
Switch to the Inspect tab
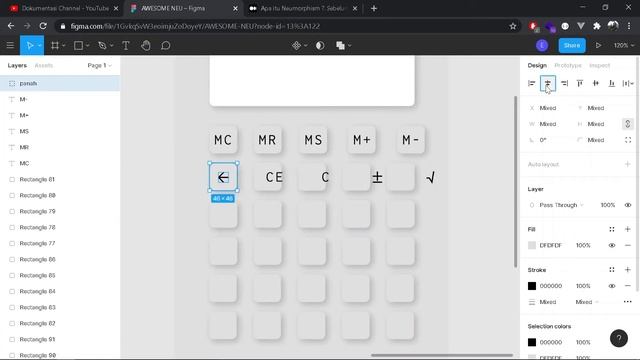(x=599, y=65)
